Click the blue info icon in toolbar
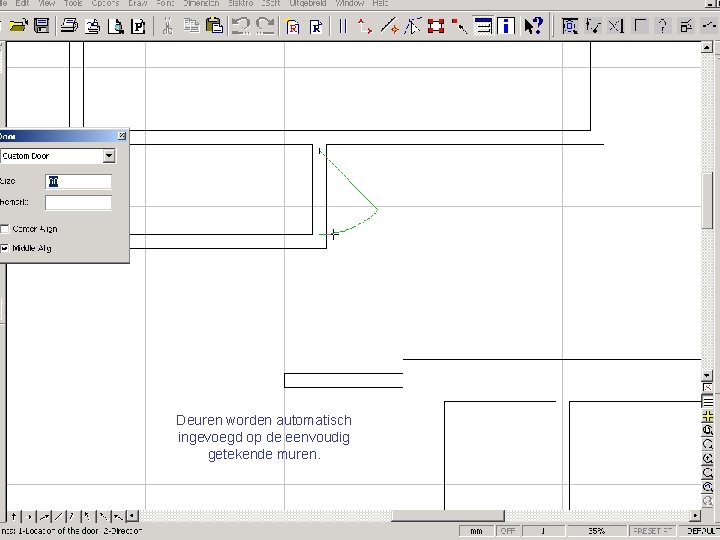720x540 pixels. point(507,26)
